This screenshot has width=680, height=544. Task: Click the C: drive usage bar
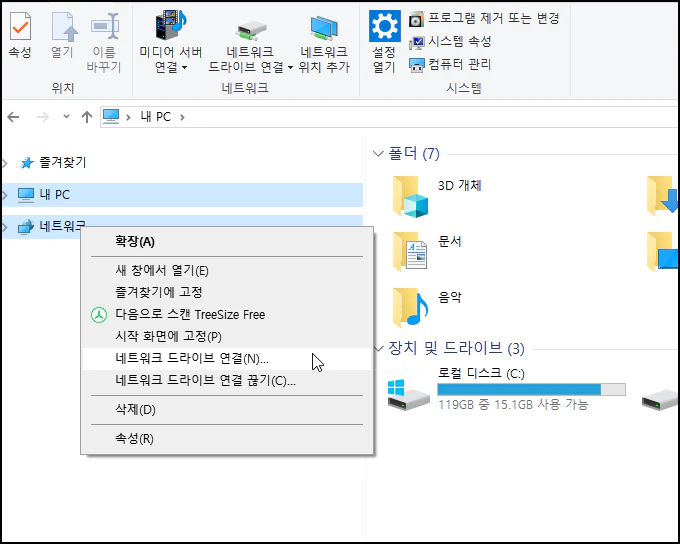[x=531, y=389]
